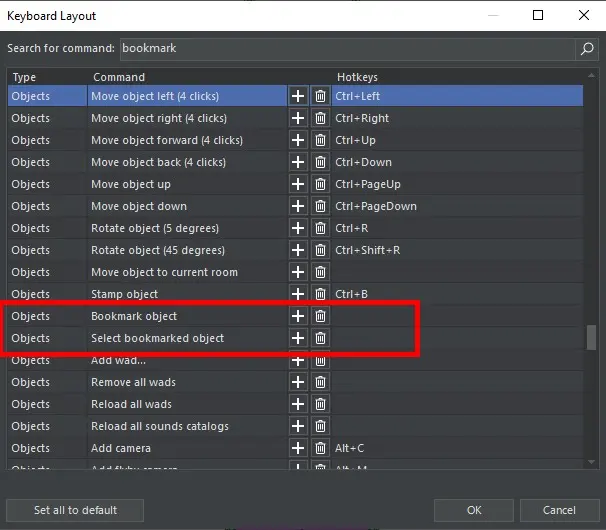Viewport: 606px width, 530px height.
Task: Click the Search for command text field
Action: point(346,48)
